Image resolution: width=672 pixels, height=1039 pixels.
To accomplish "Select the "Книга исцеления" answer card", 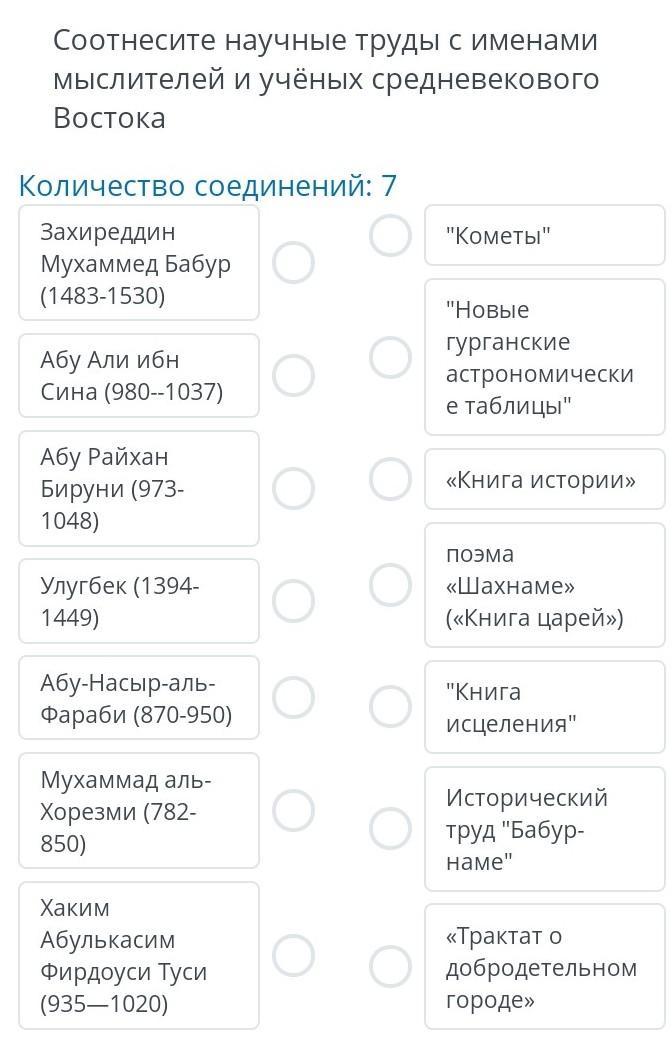I will (544, 707).
